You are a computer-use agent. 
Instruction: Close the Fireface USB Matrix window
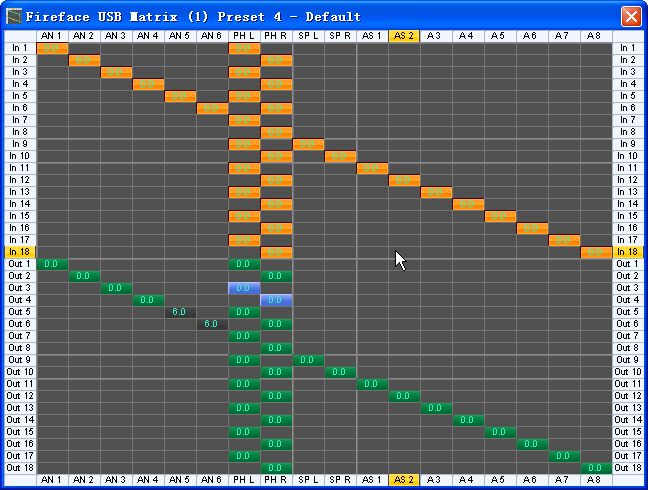(631, 16)
